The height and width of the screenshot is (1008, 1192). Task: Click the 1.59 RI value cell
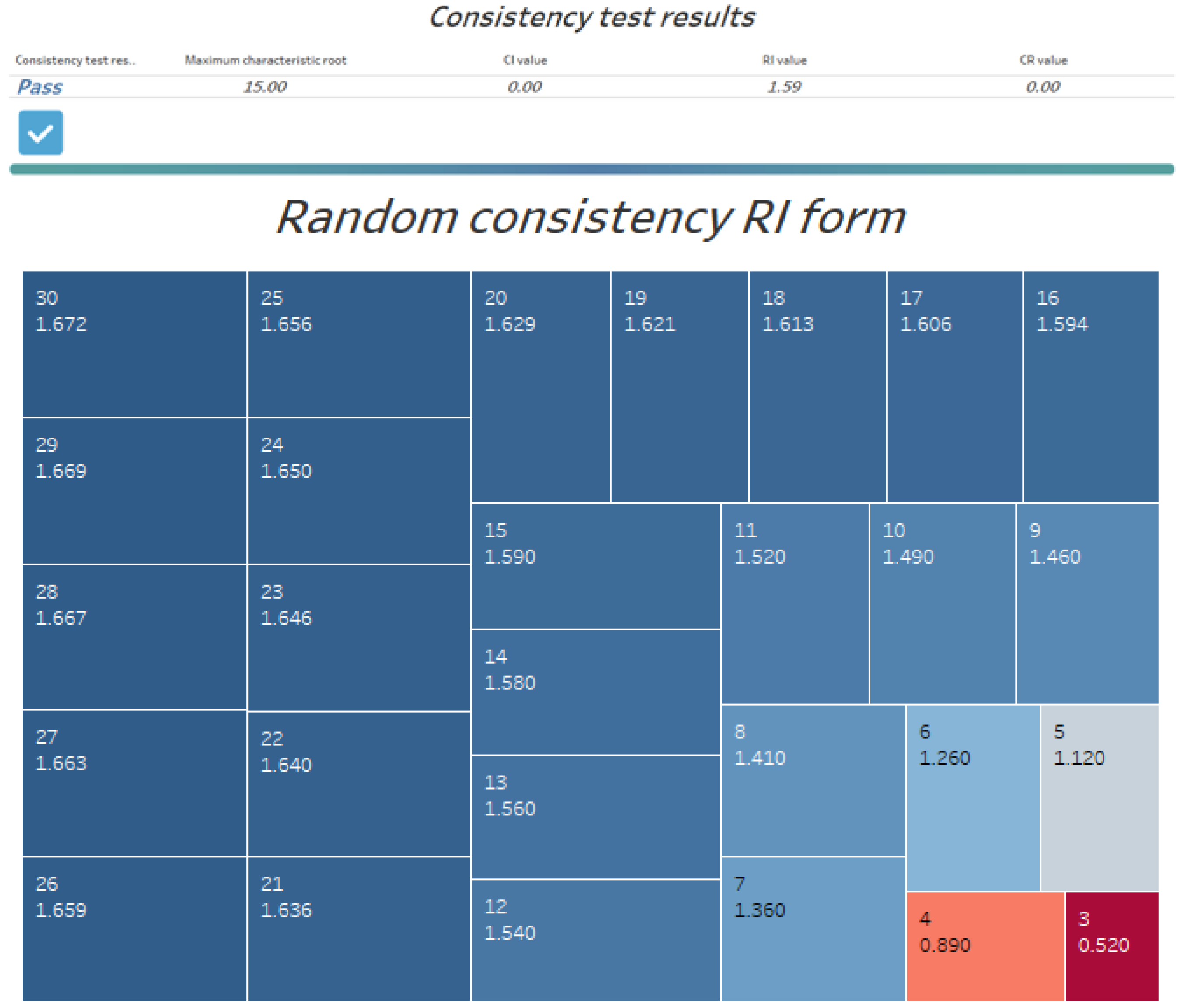(784, 87)
